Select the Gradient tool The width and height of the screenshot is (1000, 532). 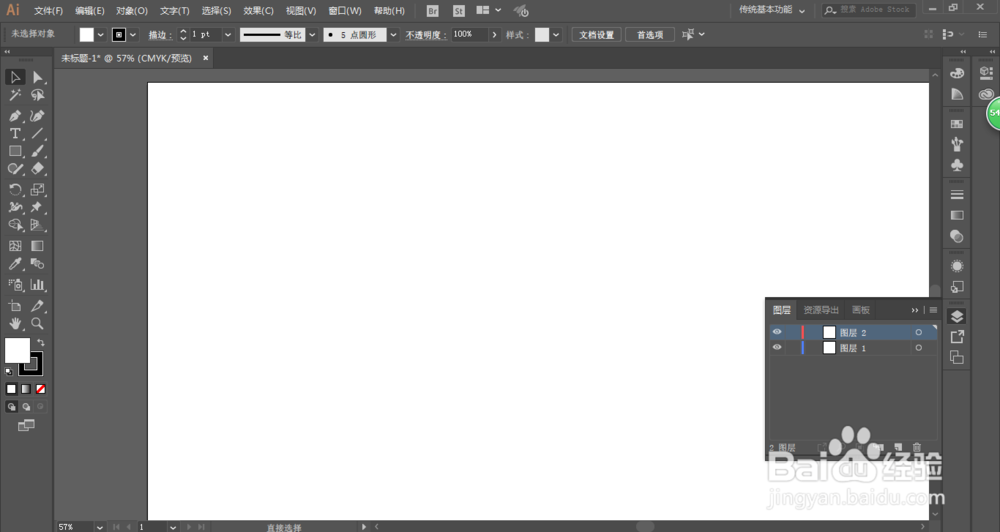38,246
